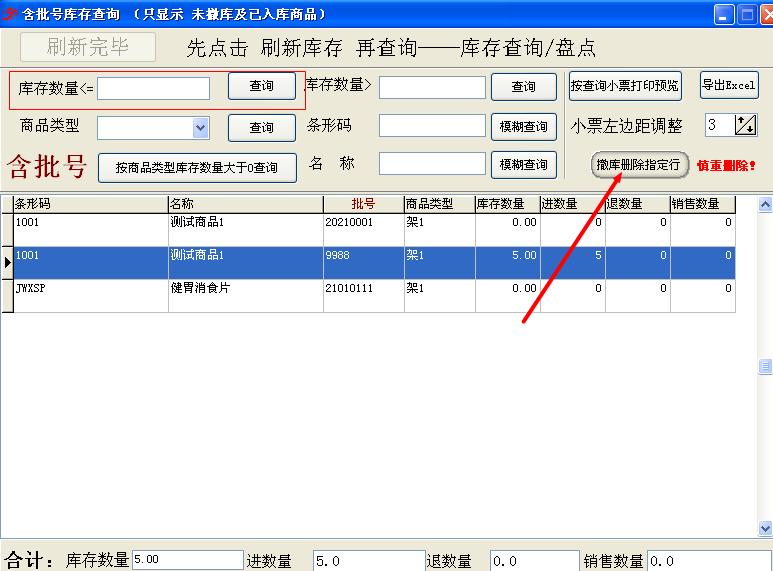Maximize the 含批号库存查询 window
The image size is (773, 571).
point(747,15)
